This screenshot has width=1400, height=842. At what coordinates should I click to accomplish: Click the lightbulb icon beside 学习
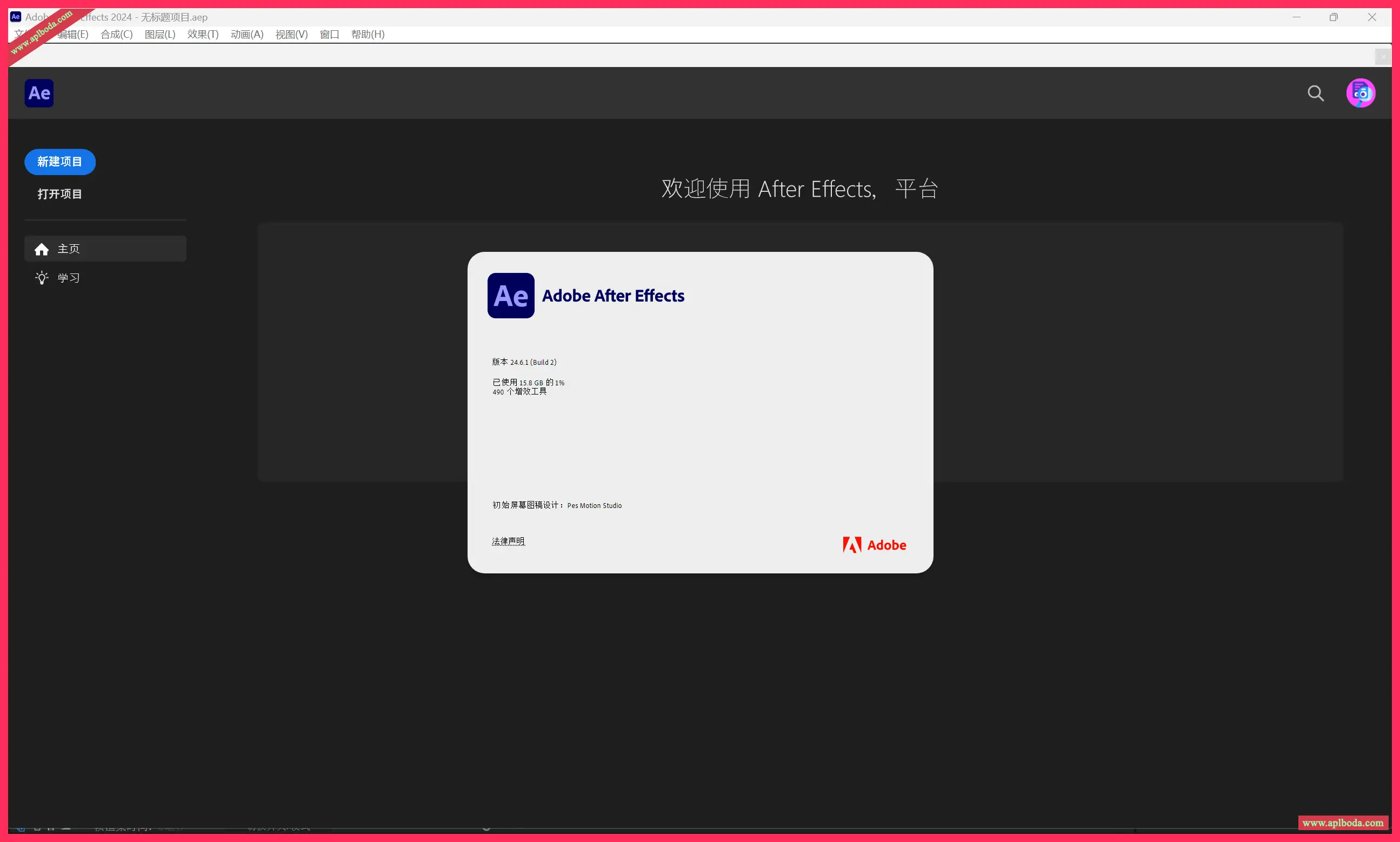[42, 278]
